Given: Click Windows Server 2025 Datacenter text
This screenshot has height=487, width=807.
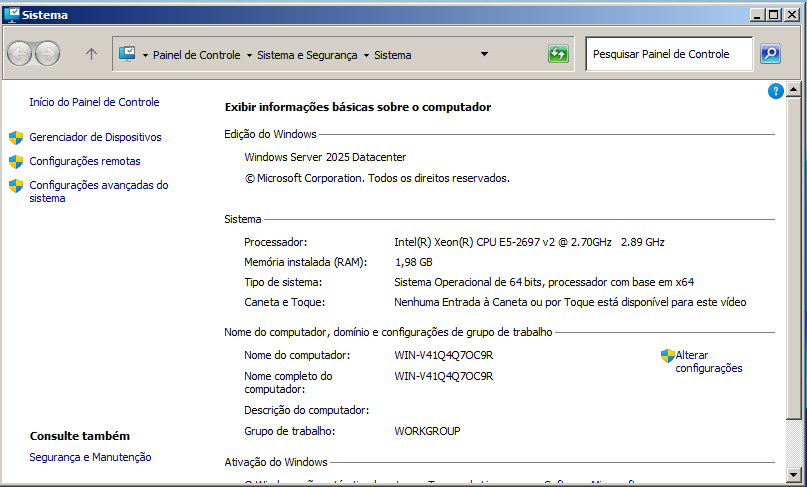Looking at the screenshot, I should 325,157.
